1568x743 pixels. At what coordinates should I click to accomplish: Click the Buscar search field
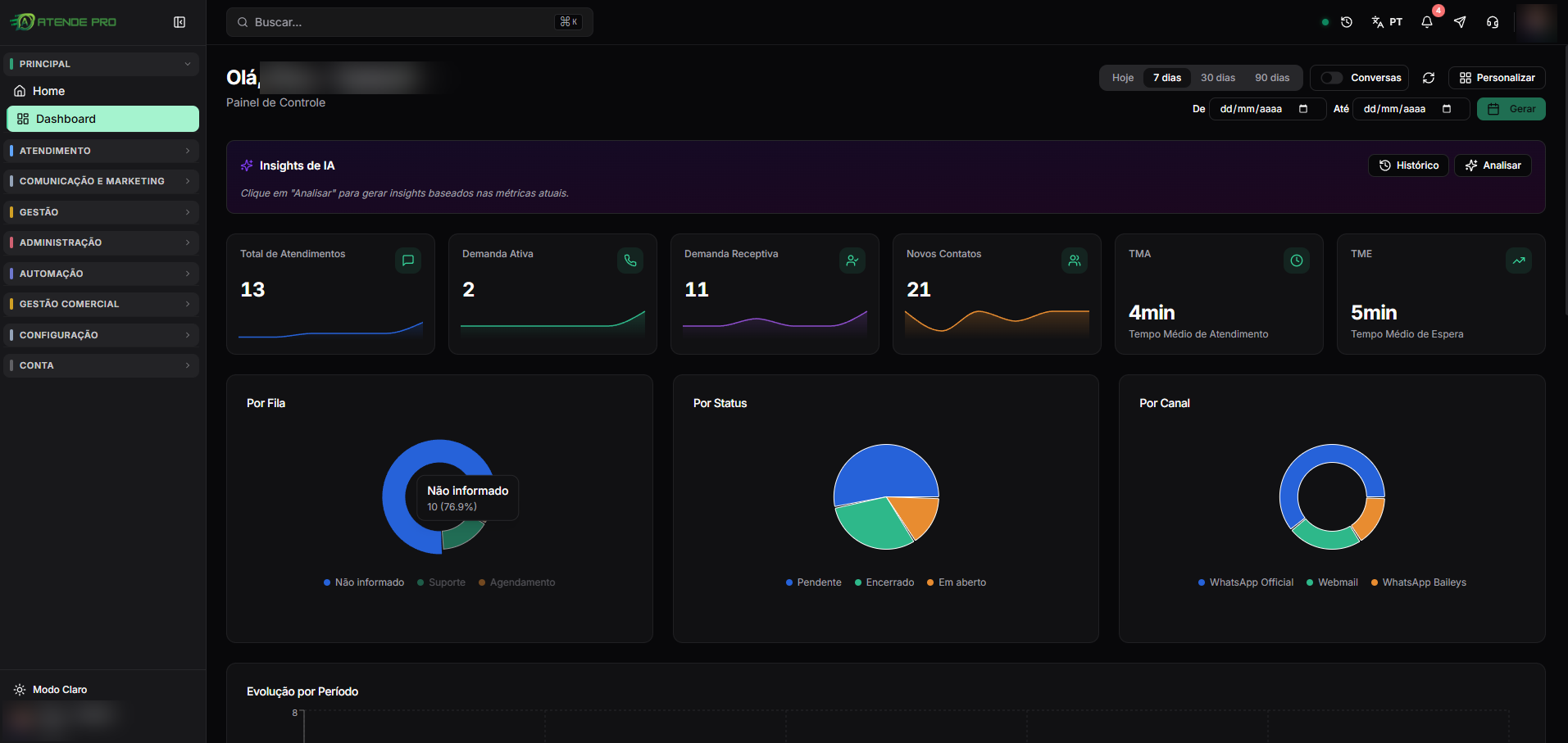coord(410,22)
